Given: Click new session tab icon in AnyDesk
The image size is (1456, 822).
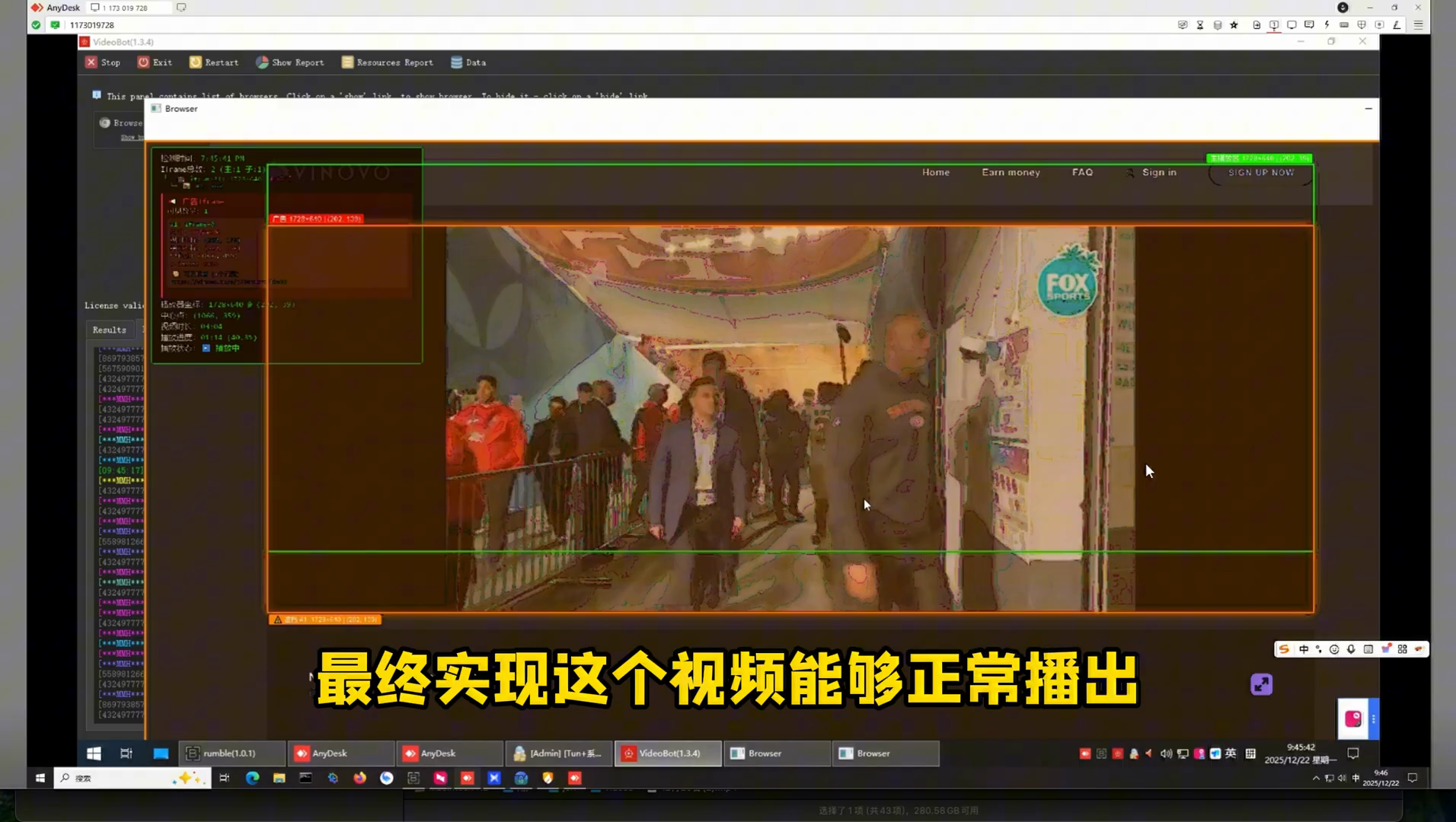Looking at the screenshot, I should pyautogui.click(x=181, y=8).
